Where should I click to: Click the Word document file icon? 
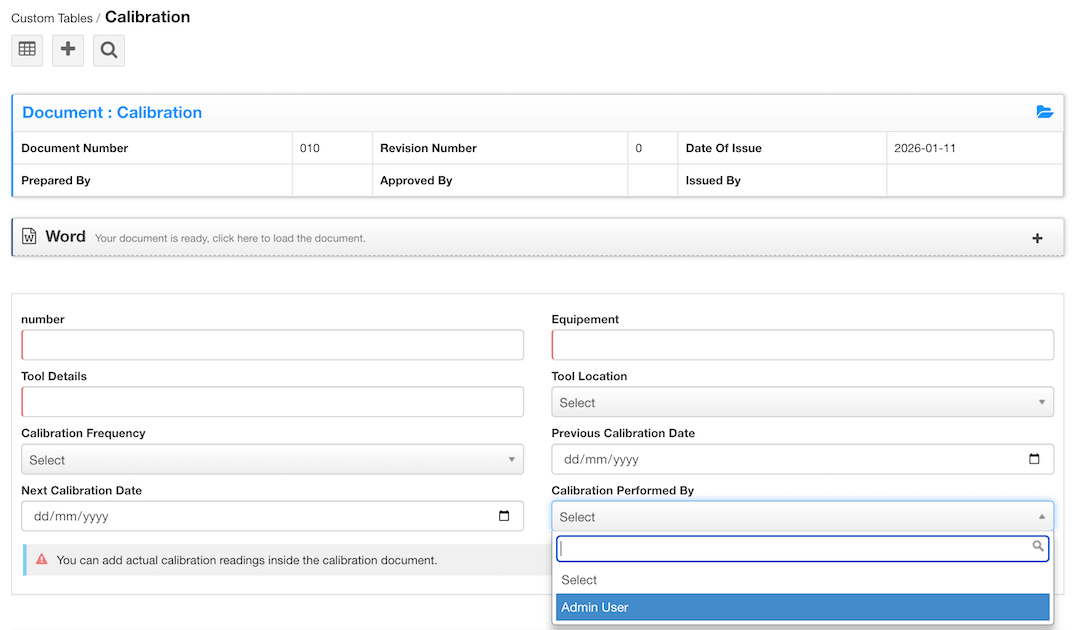pos(29,236)
